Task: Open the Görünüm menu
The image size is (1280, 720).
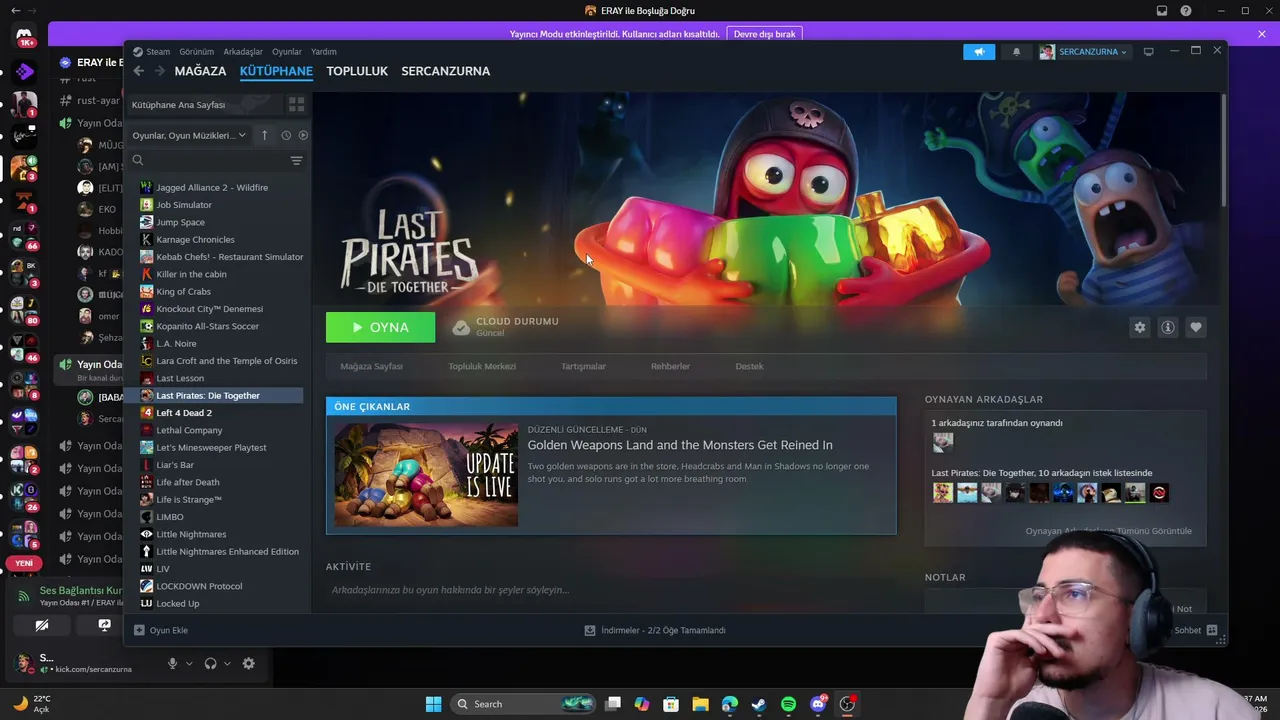Action: point(197,52)
